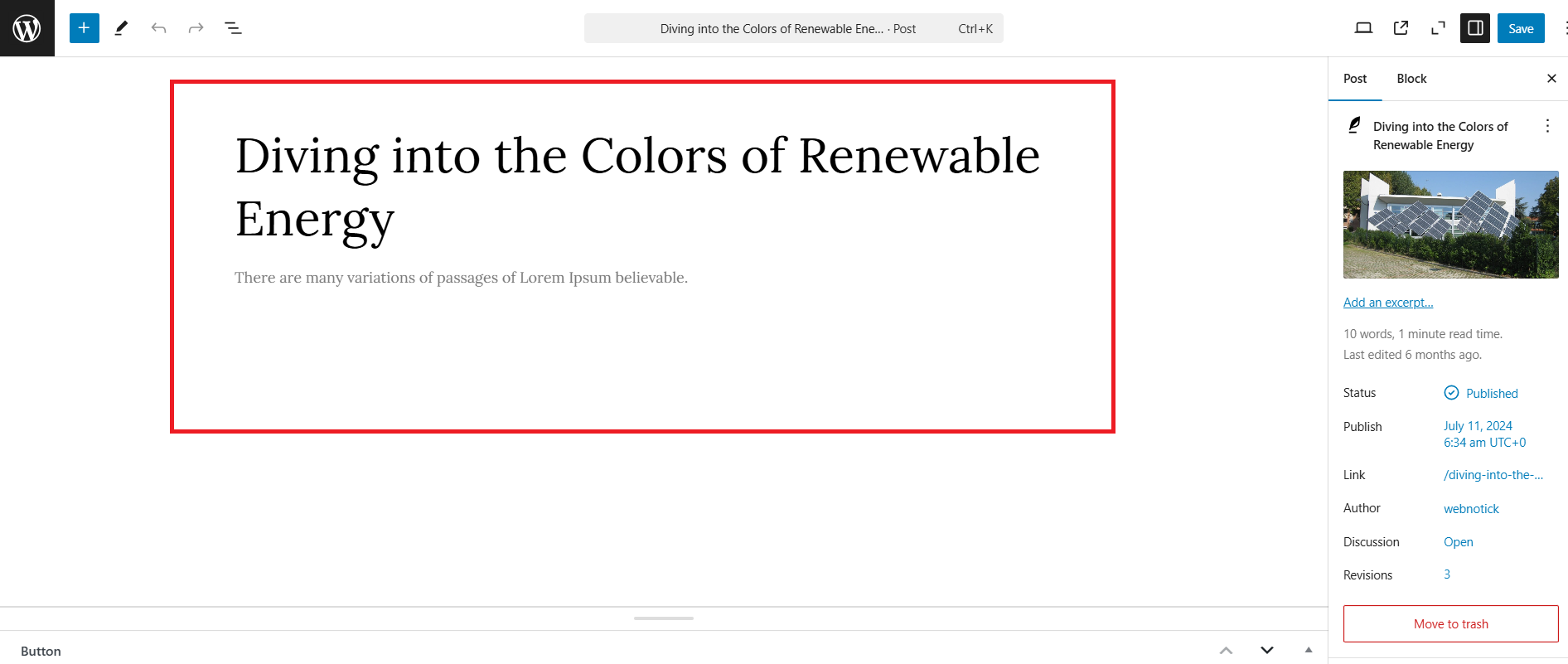
Task: Close the settings sidebar
Action: point(1551,79)
